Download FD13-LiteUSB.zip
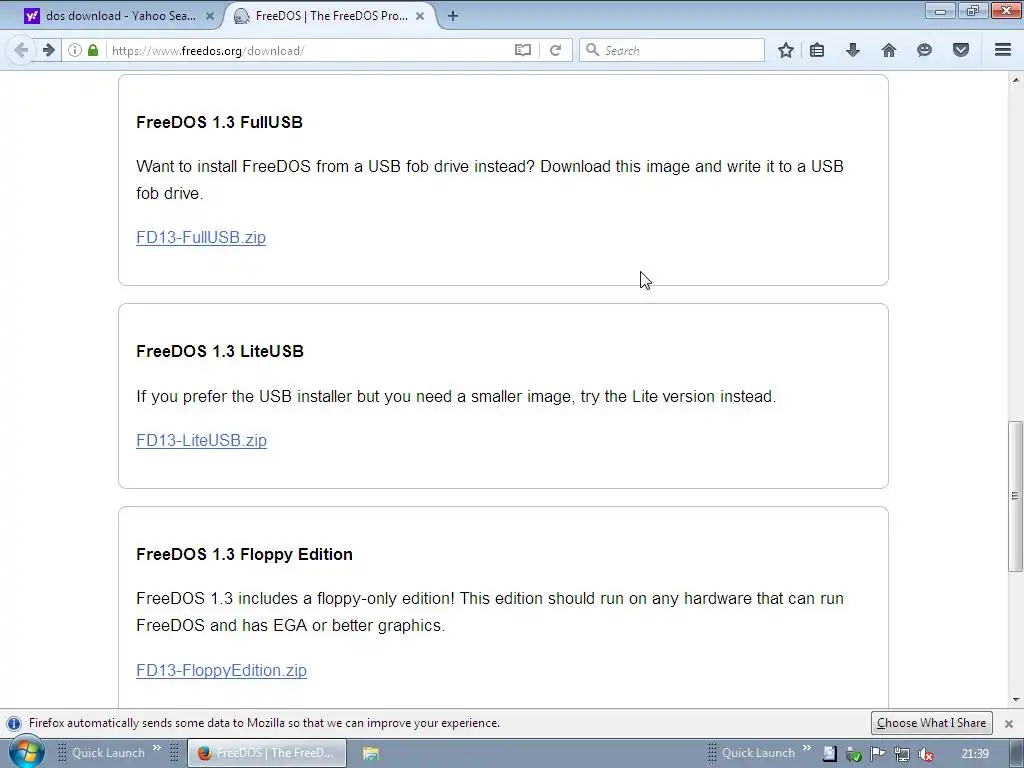The image size is (1024, 768). pos(201,440)
